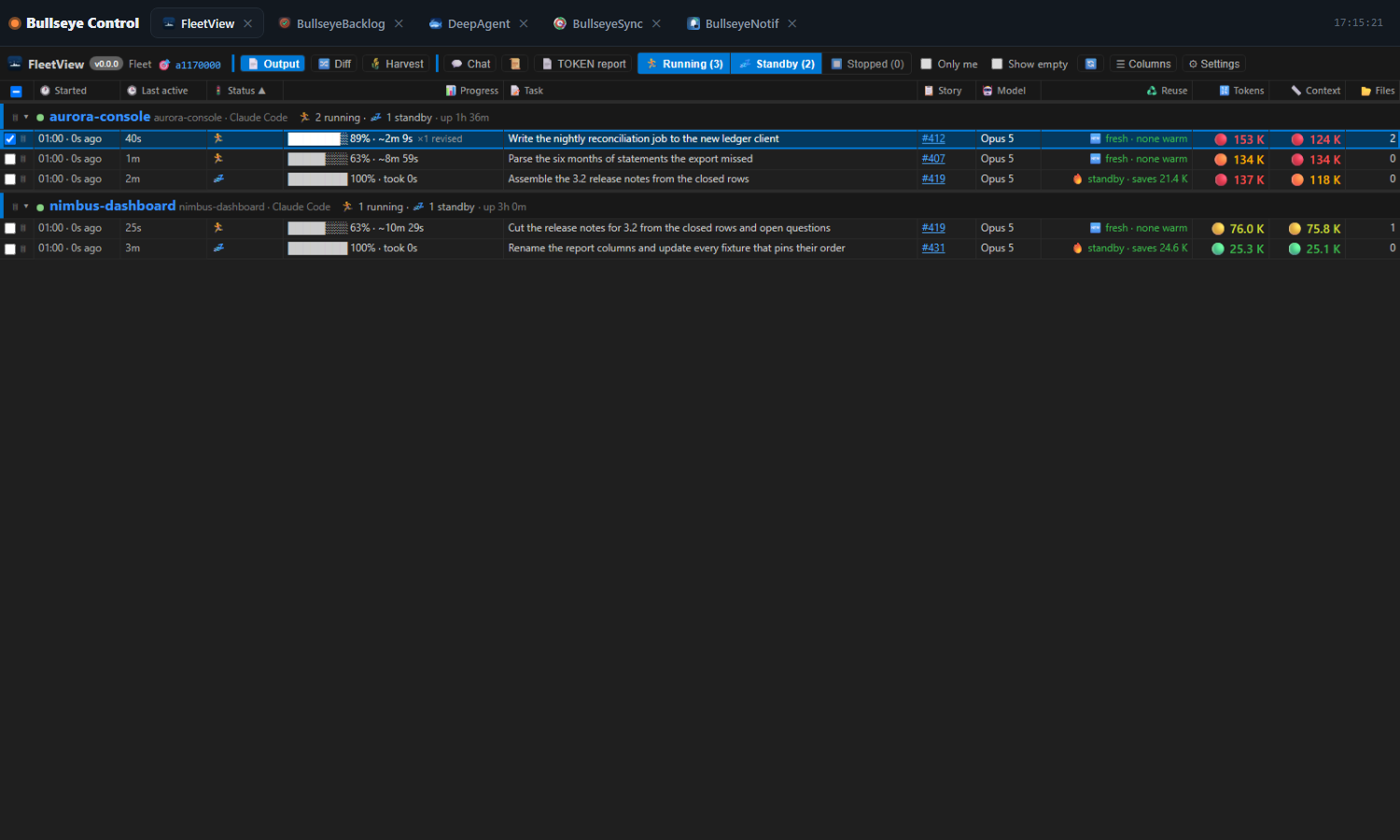Screen dimensions: 1400x840
Task: Click the 89% progress bar
Action: coord(317,138)
